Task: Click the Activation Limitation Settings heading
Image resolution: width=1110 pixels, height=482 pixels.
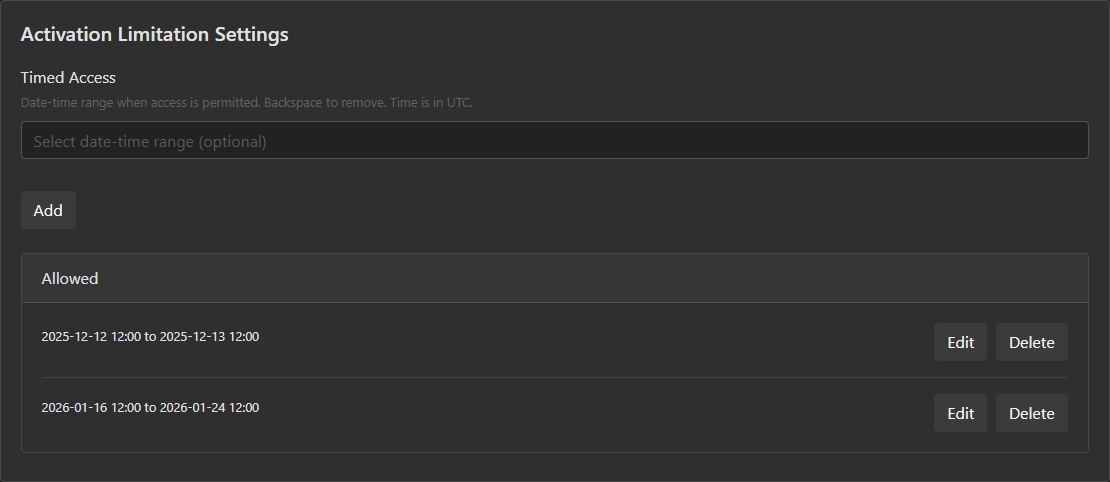Action: [154, 34]
